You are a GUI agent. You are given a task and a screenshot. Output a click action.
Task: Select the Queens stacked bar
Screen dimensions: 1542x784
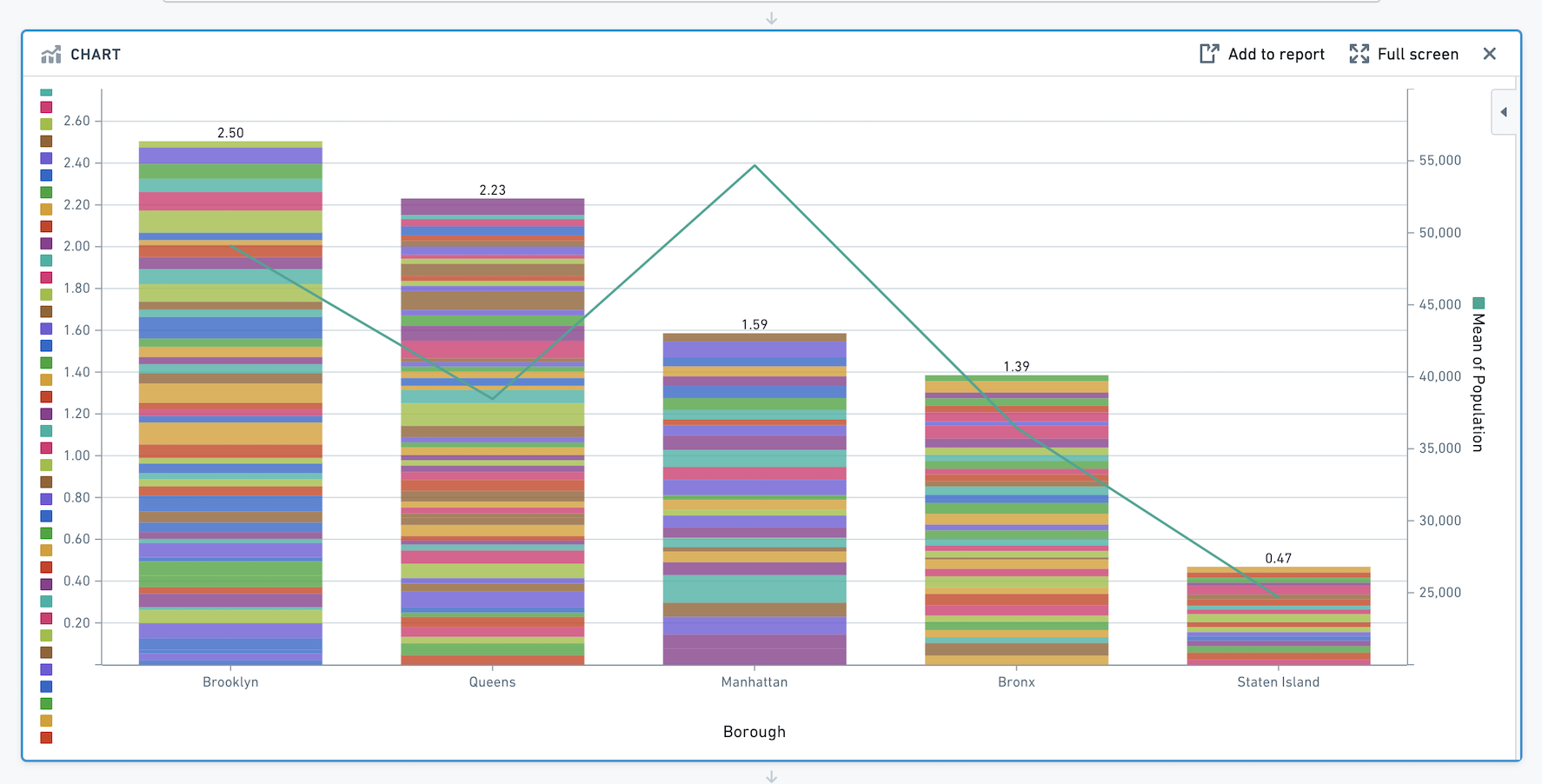[493, 432]
